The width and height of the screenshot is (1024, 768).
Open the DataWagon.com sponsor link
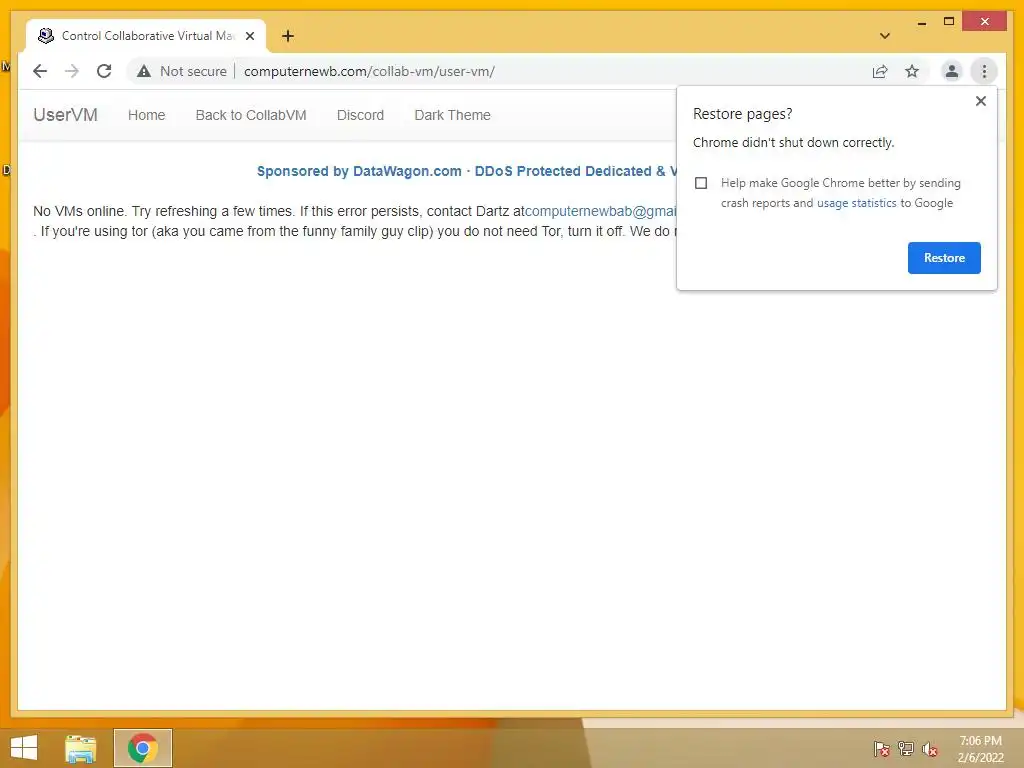467,171
